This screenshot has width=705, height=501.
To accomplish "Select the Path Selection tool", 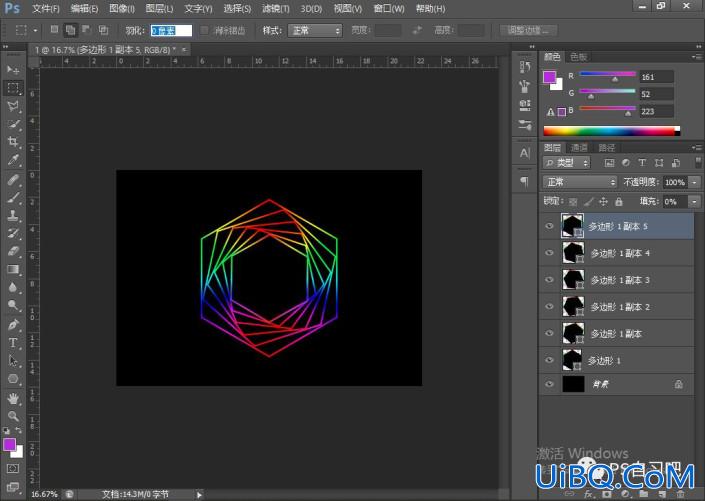I will (13, 361).
